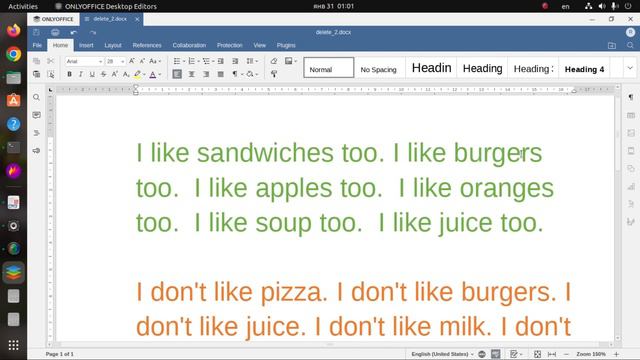Open Activities overview
640x360 pixels.
23,6
